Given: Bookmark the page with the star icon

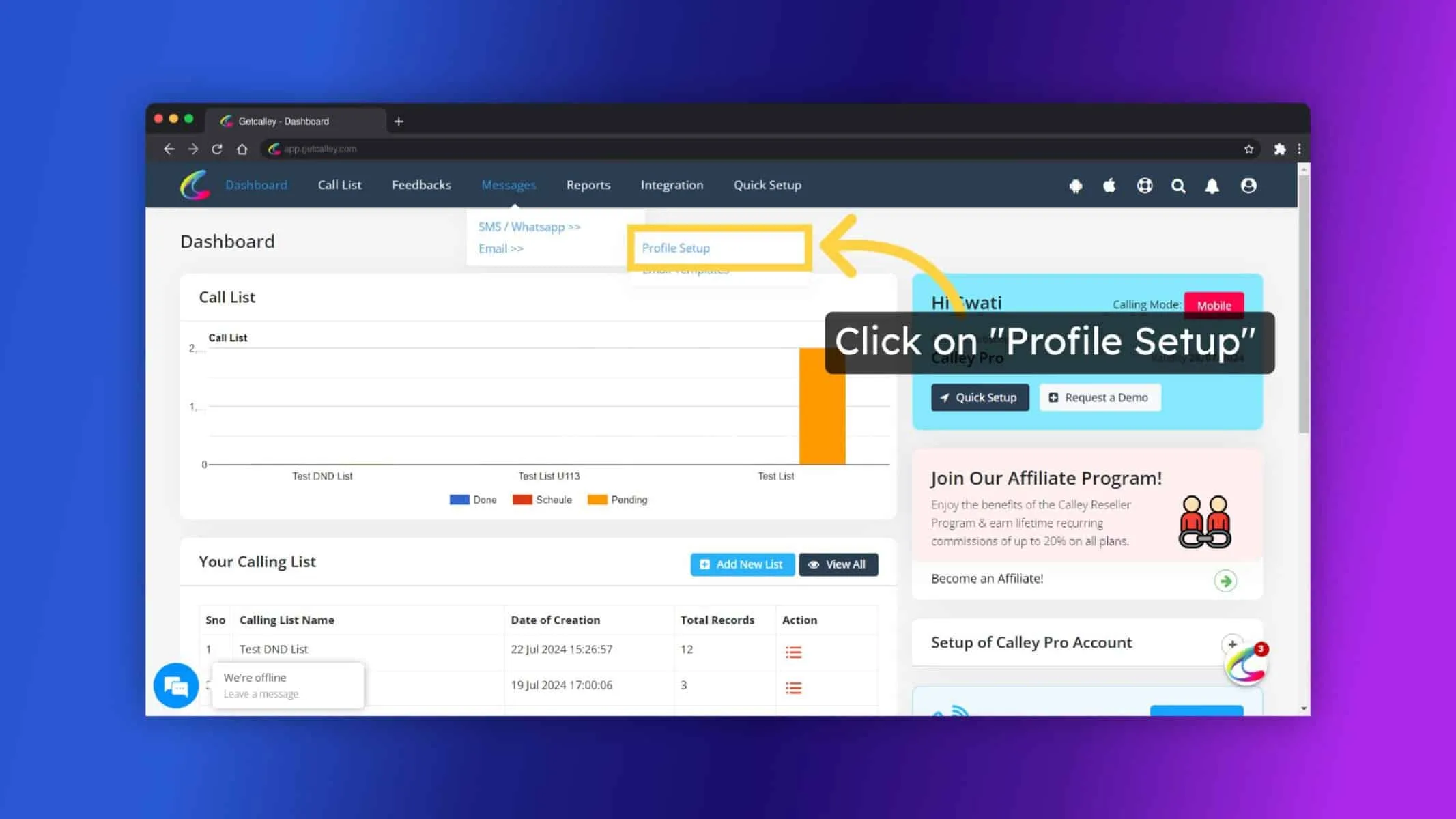Looking at the screenshot, I should tap(1248, 149).
